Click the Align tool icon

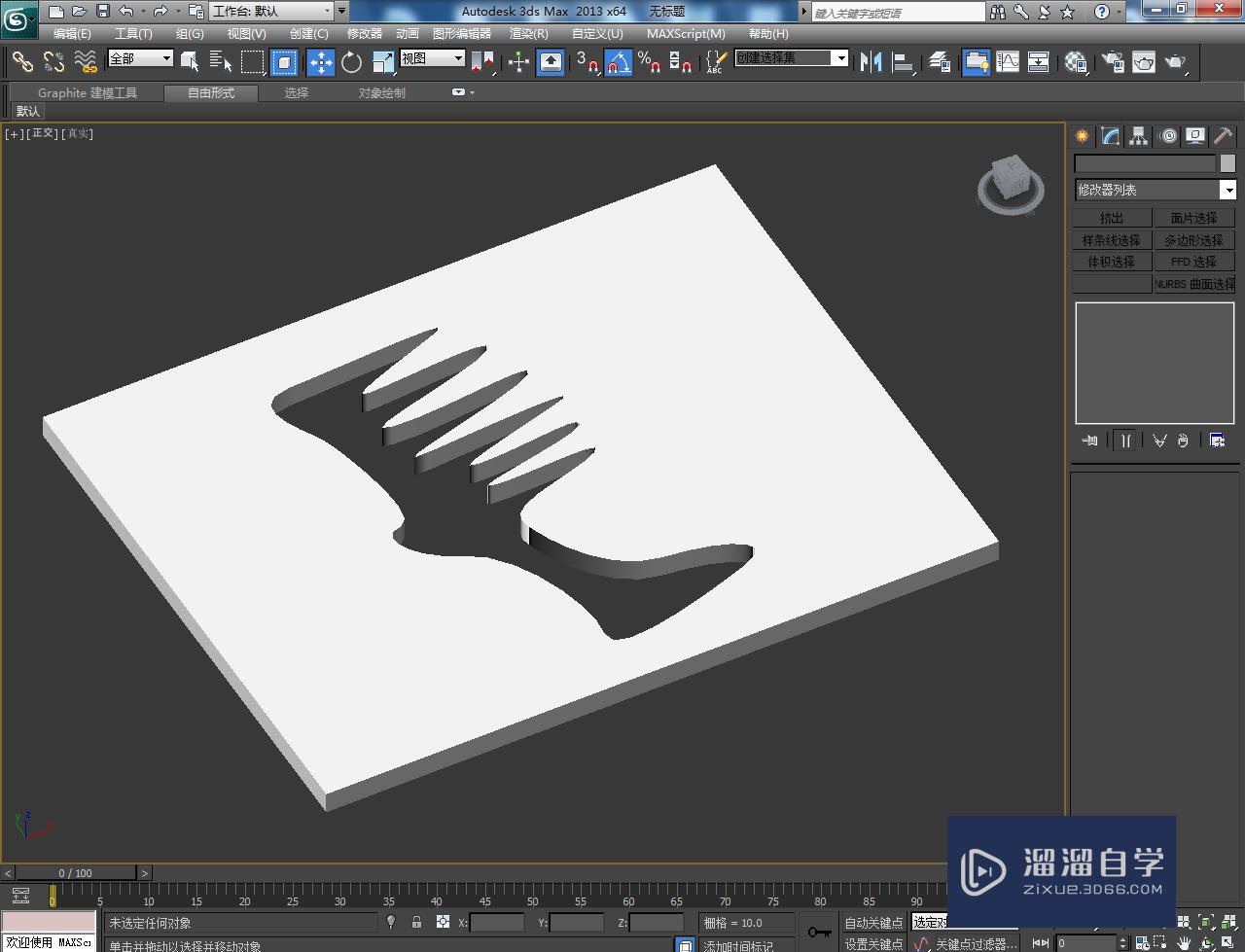tap(904, 62)
